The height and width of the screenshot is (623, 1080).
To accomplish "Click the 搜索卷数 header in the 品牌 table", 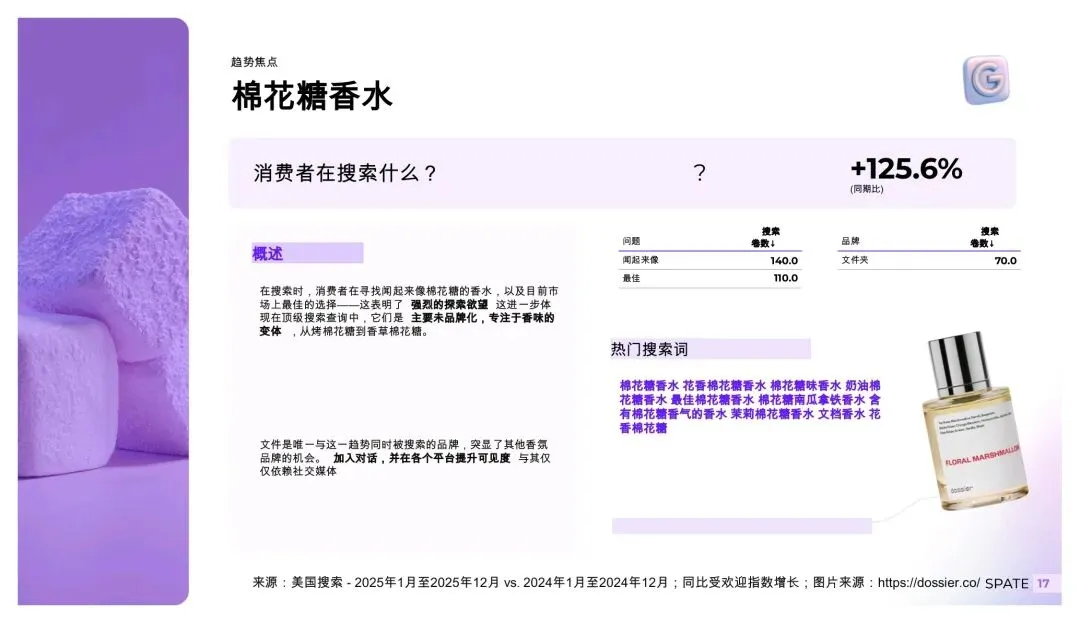I will pyautogui.click(x=985, y=237).
